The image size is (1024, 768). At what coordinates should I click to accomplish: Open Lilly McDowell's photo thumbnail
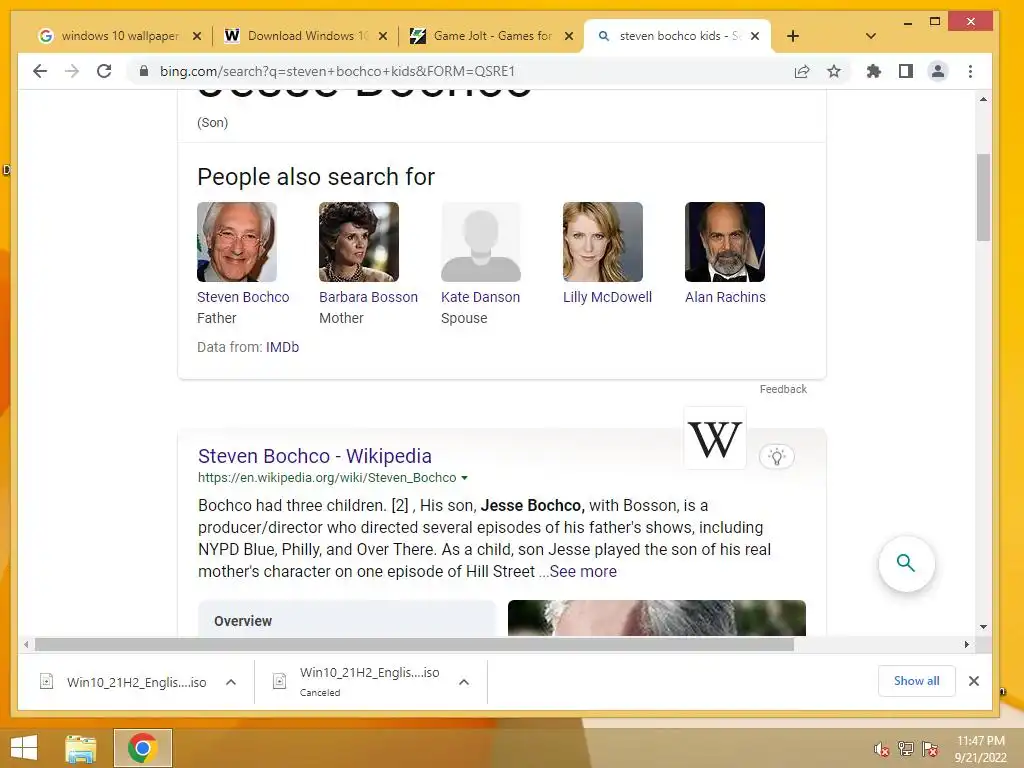point(603,242)
